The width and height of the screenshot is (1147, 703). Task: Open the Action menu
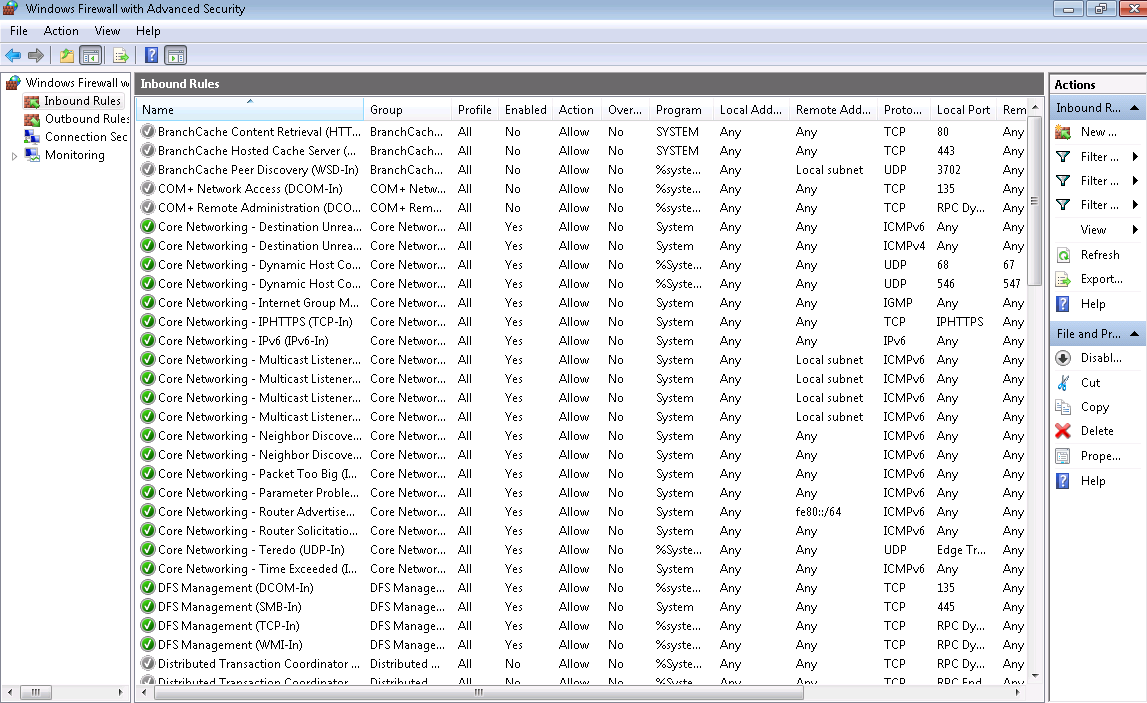pyautogui.click(x=61, y=31)
